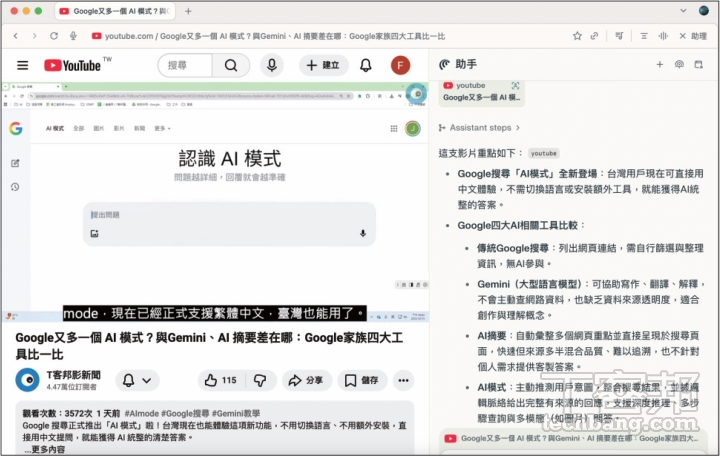Click the 分享 share button
Screen dimensions: 720x456
306,380
